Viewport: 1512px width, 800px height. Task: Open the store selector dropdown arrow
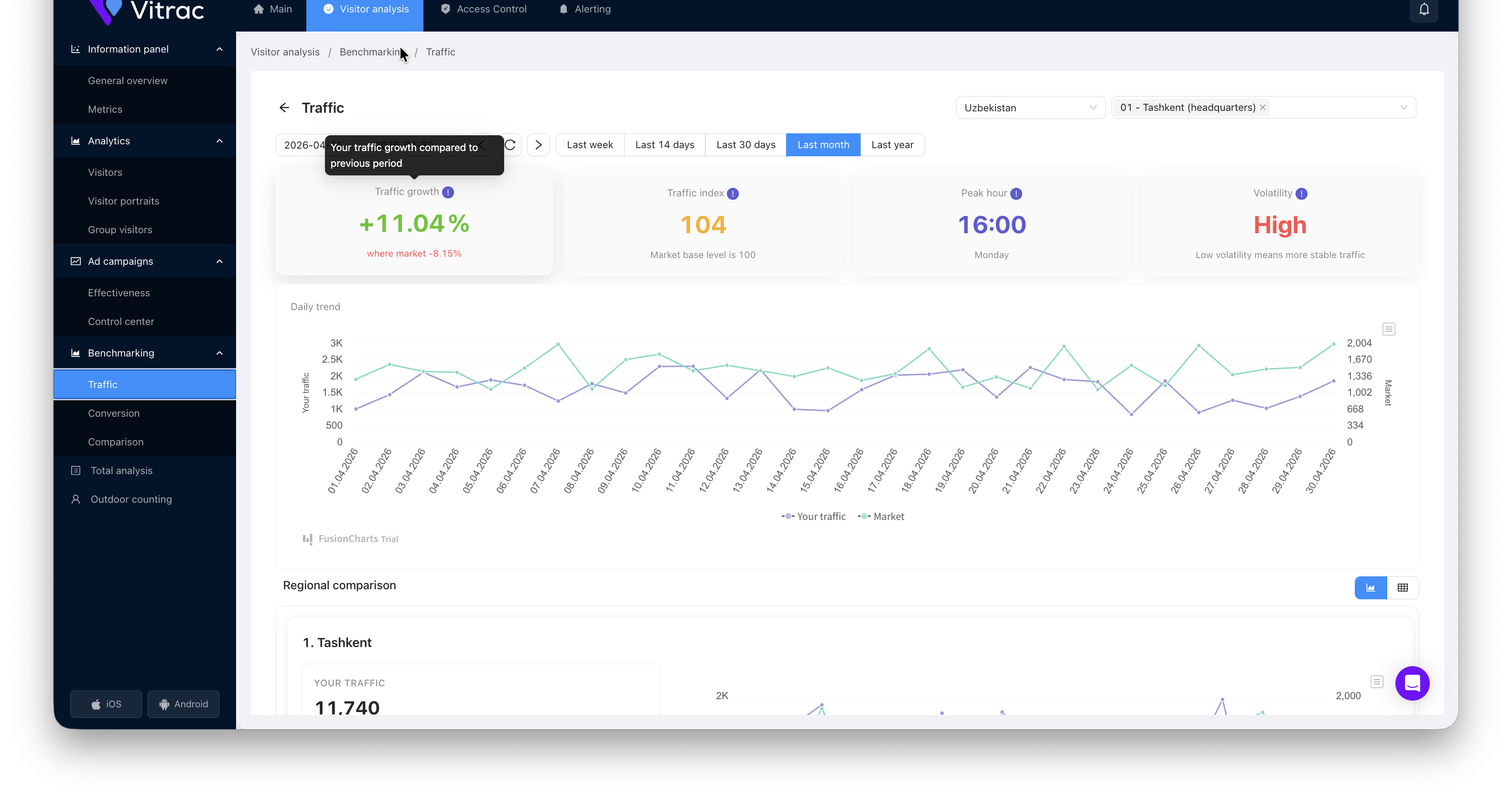(1404, 108)
